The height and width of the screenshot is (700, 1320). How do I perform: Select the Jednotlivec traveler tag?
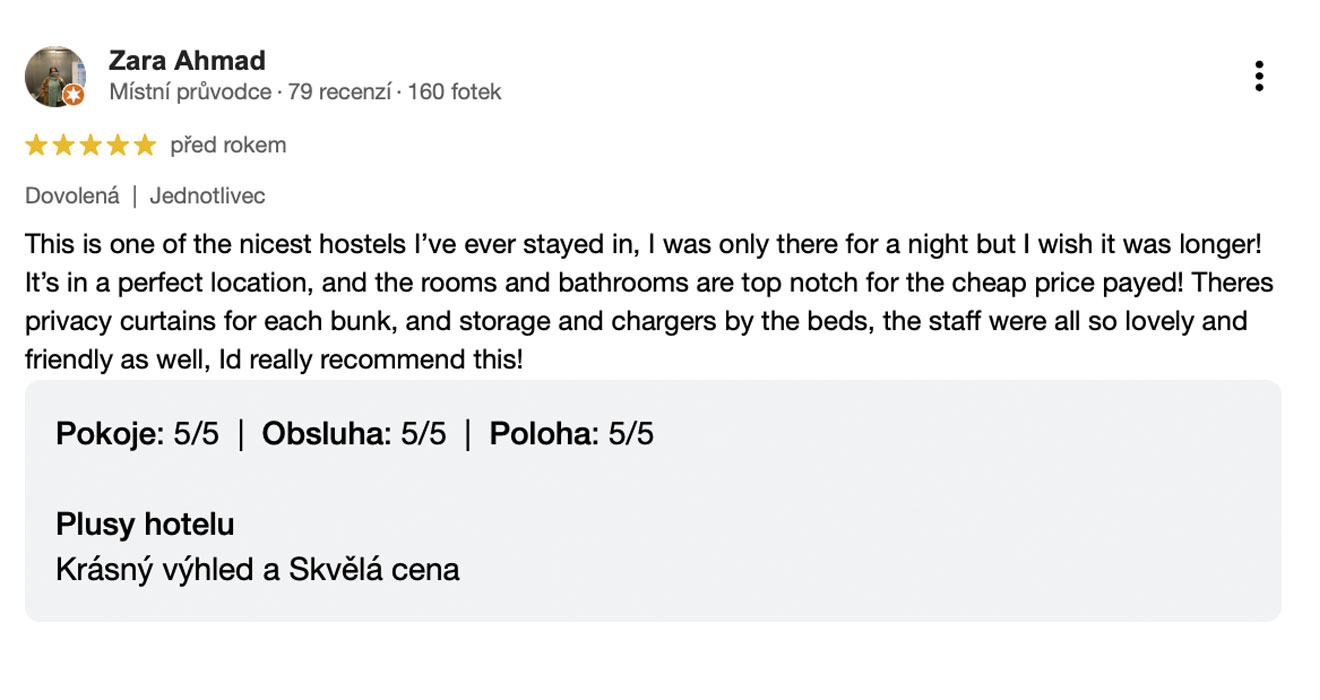(208, 196)
